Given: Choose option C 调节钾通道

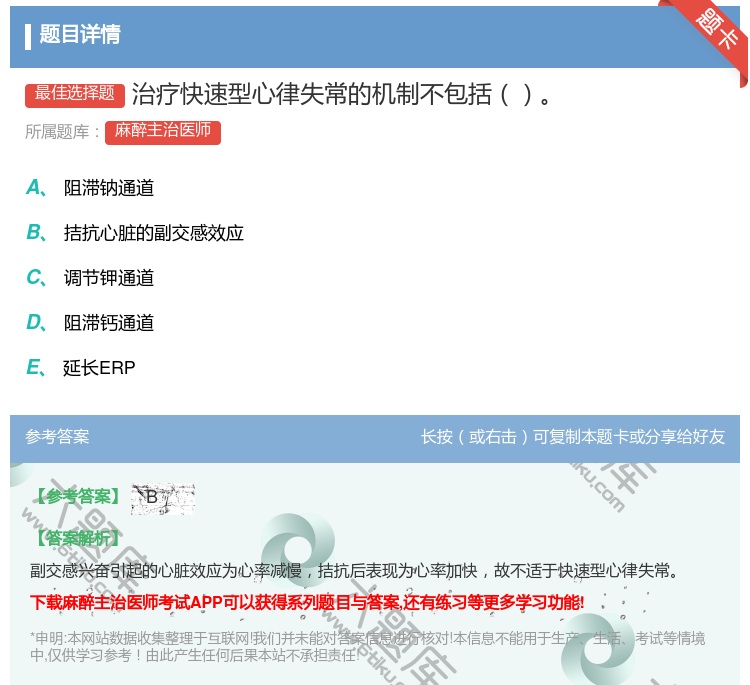Looking at the screenshot, I should point(108,278).
